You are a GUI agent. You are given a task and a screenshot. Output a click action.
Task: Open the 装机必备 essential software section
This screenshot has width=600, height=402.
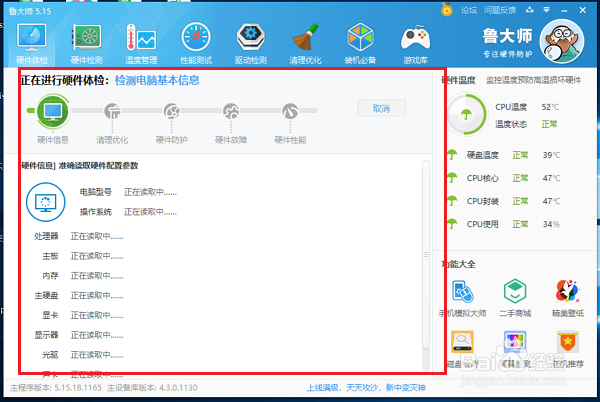[360, 44]
